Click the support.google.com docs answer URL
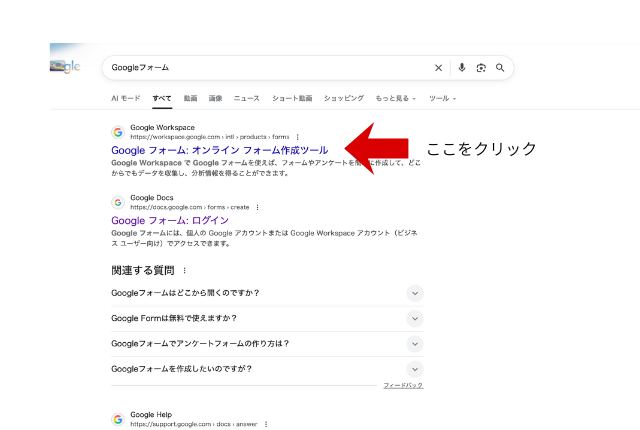This screenshot has width=640, height=430. [x=194, y=424]
